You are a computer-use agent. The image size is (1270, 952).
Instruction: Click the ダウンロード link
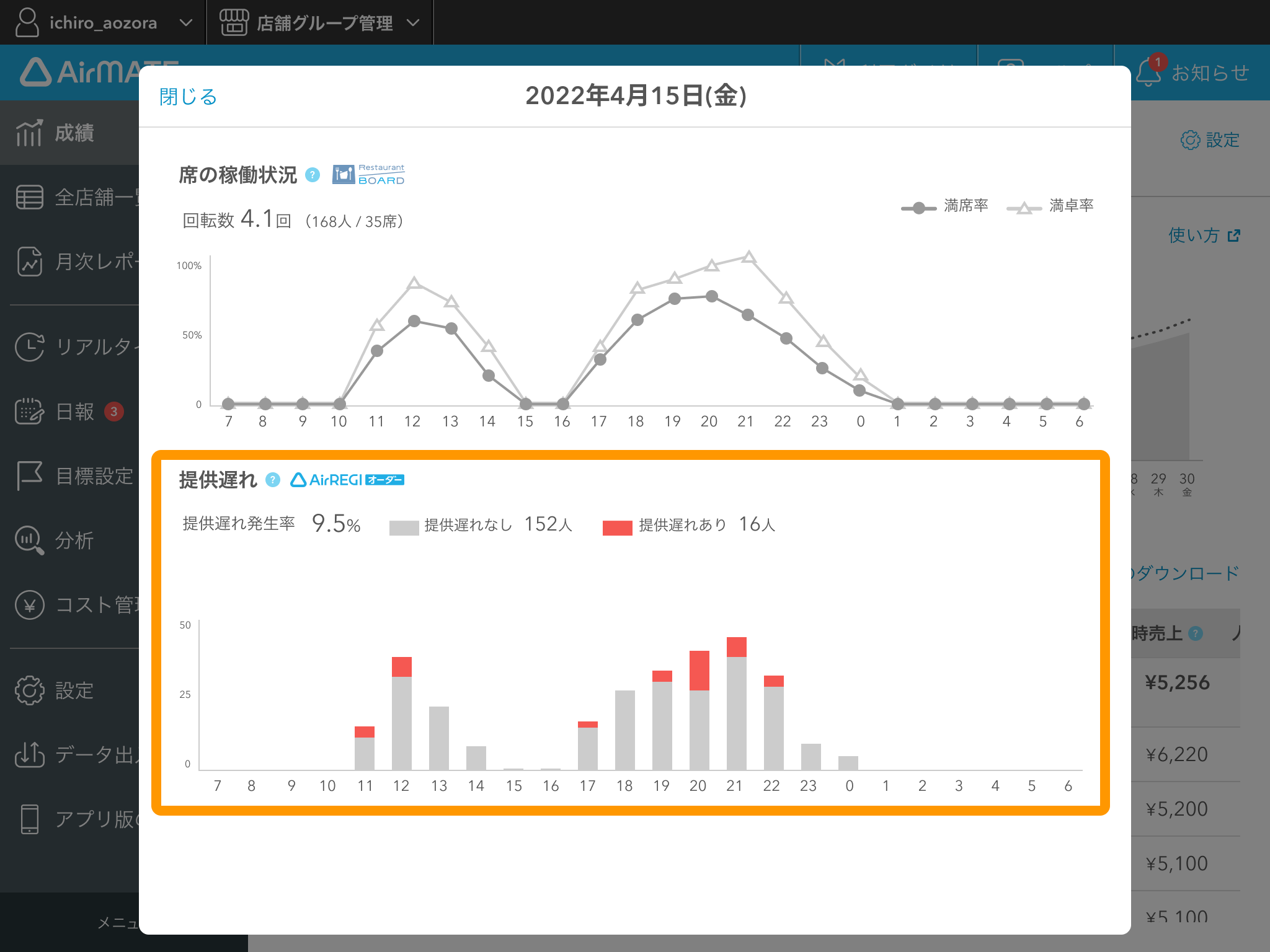pos(1186,573)
